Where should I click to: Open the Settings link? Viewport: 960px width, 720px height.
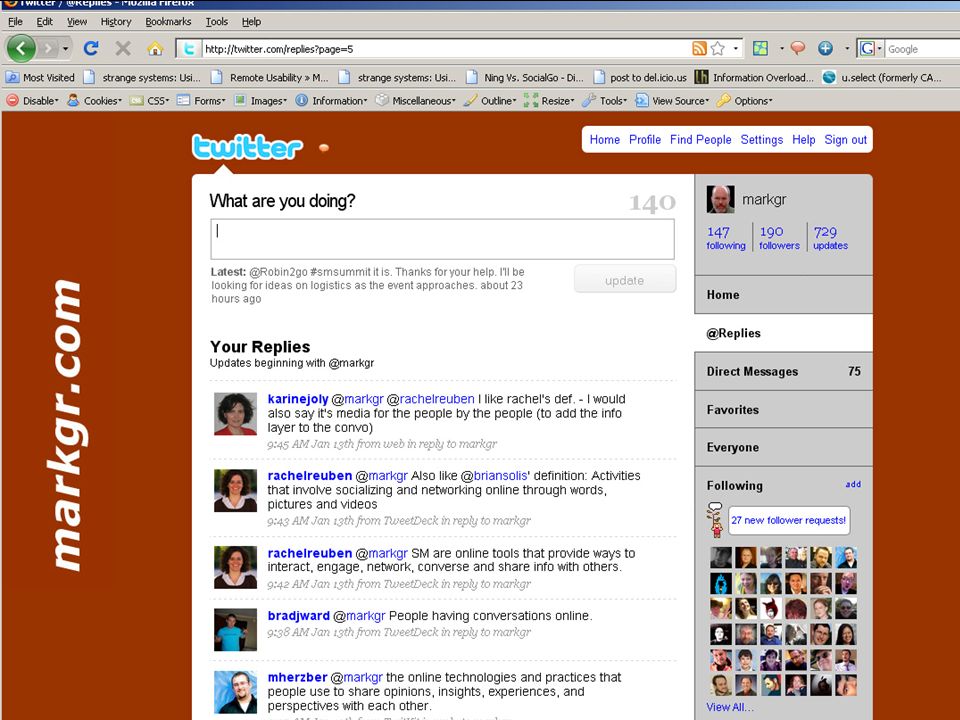tap(762, 140)
